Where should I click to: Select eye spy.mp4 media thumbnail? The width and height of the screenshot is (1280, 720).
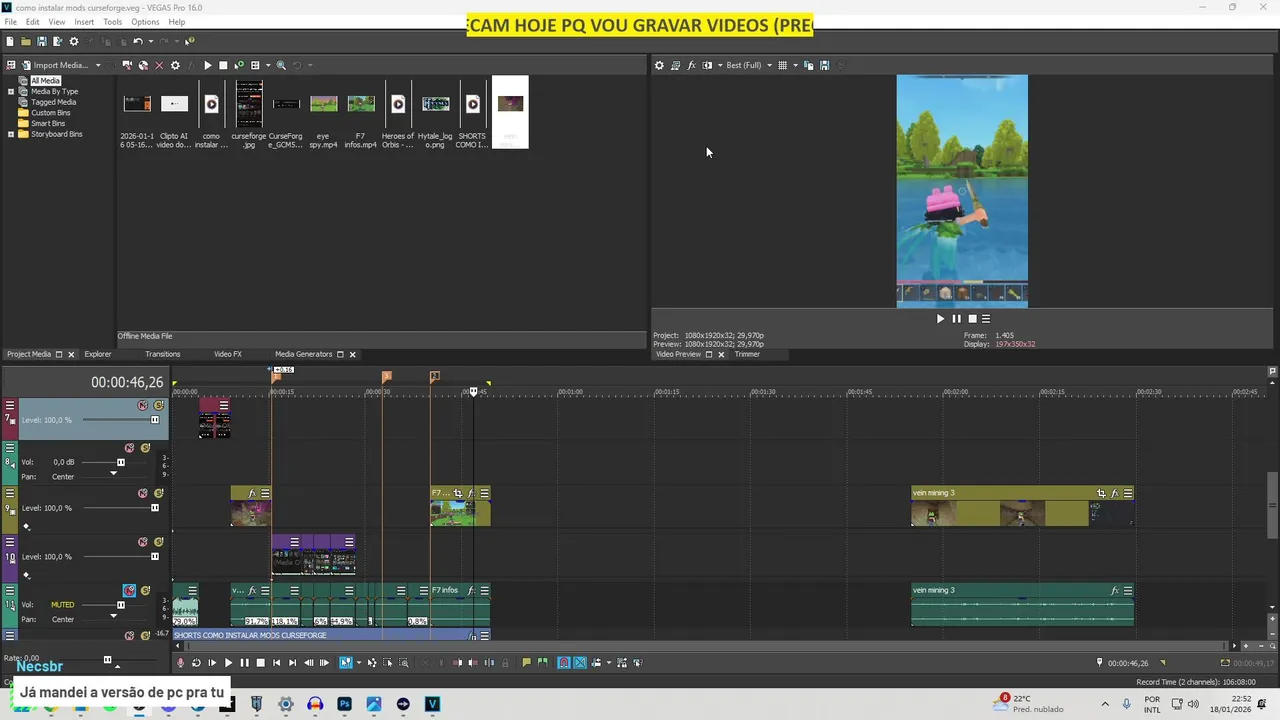coord(323,104)
